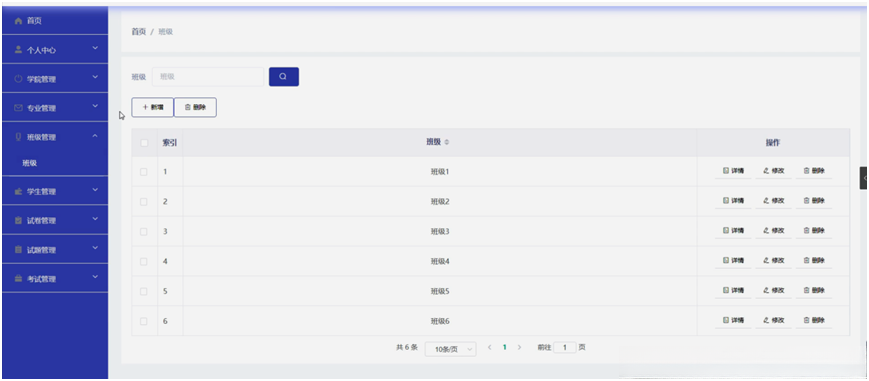The width and height of the screenshot is (869, 381).
Task: Click the person icon beside 个人中心
Action: click(18, 50)
